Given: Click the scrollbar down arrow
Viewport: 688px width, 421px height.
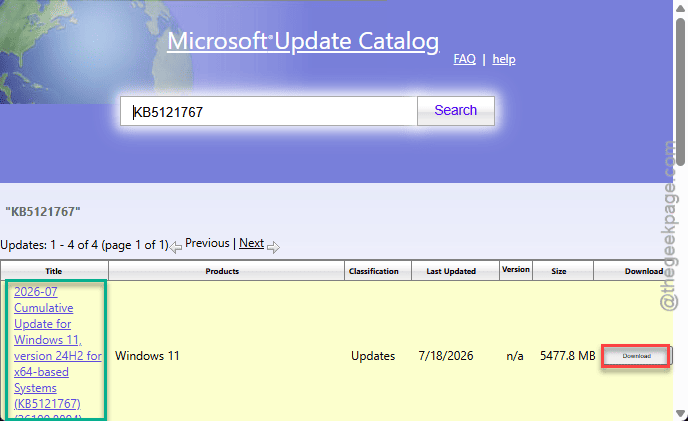Looking at the screenshot, I should (x=680, y=413).
